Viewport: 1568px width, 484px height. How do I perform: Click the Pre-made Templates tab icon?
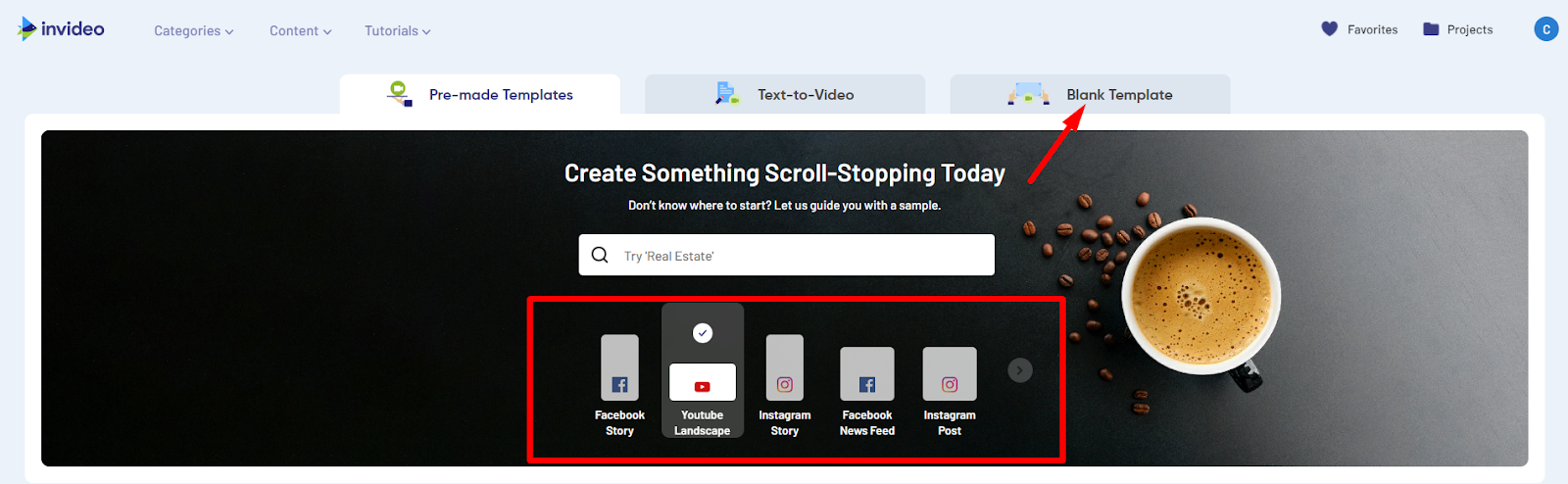click(x=400, y=94)
